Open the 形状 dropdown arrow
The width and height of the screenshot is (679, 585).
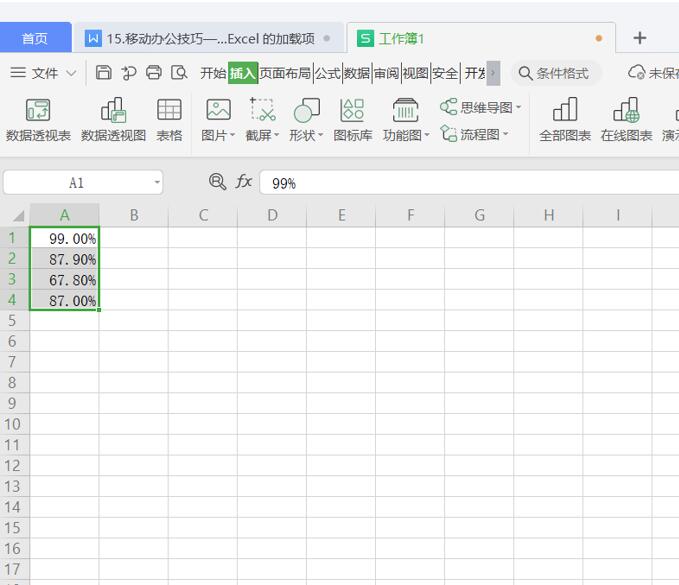pos(321,135)
